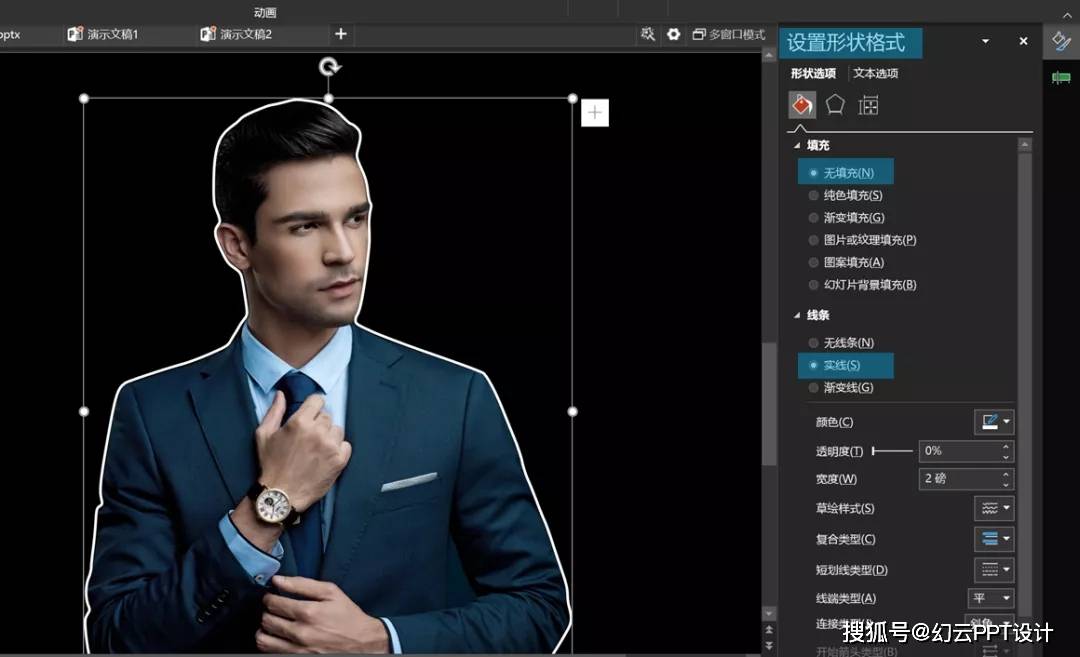Add a new document tab with plus
1080x657 pixels.
pos(340,34)
